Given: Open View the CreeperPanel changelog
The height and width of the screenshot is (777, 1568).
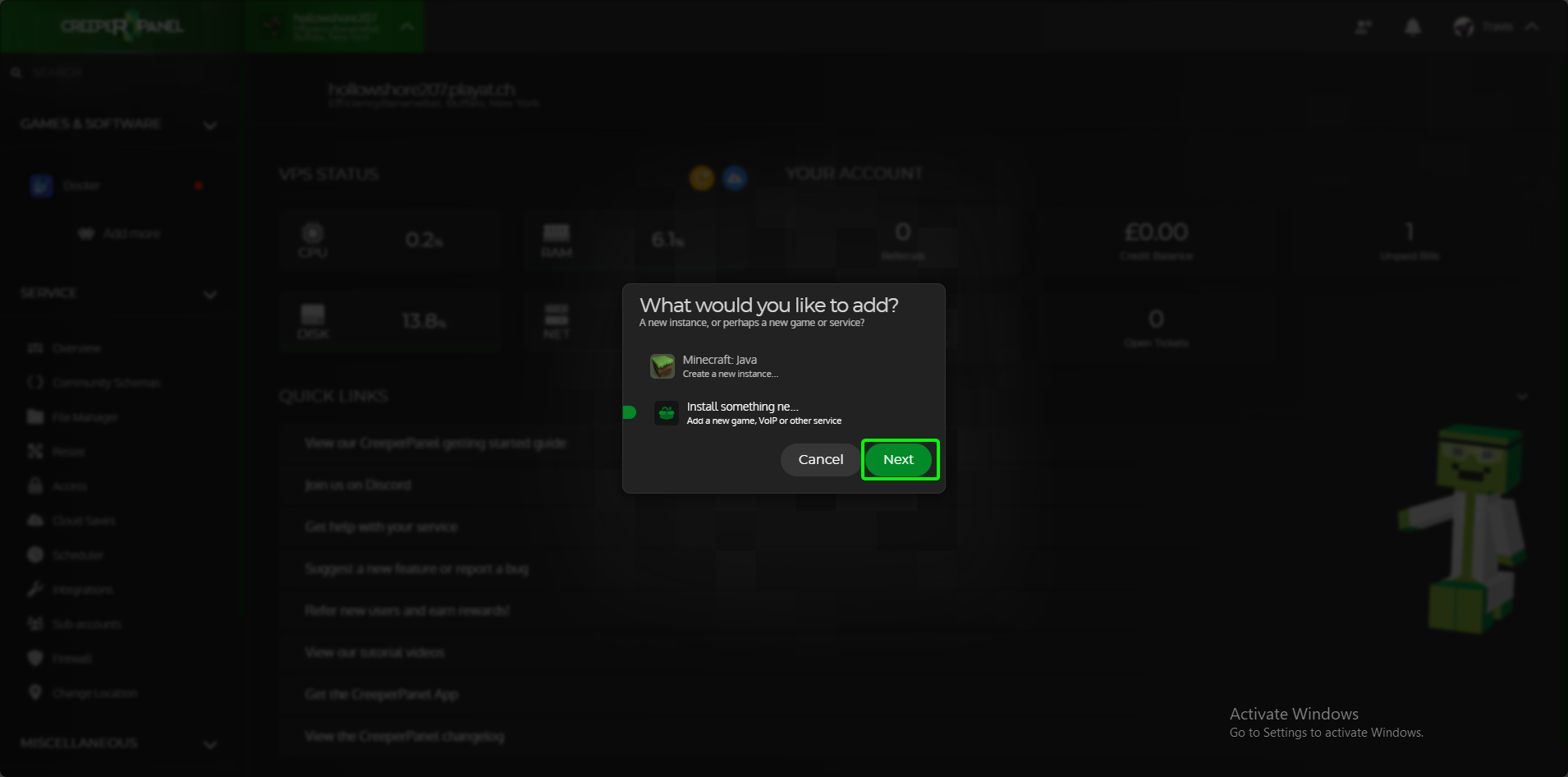Looking at the screenshot, I should tap(405, 737).
